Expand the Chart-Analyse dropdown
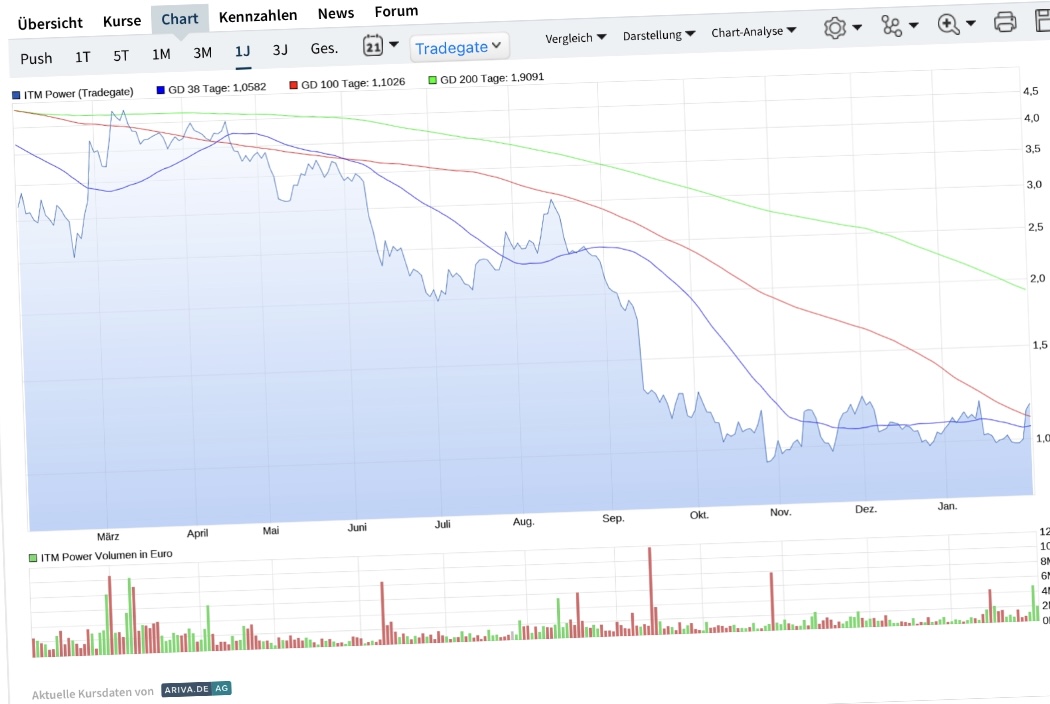 (753, 31)
